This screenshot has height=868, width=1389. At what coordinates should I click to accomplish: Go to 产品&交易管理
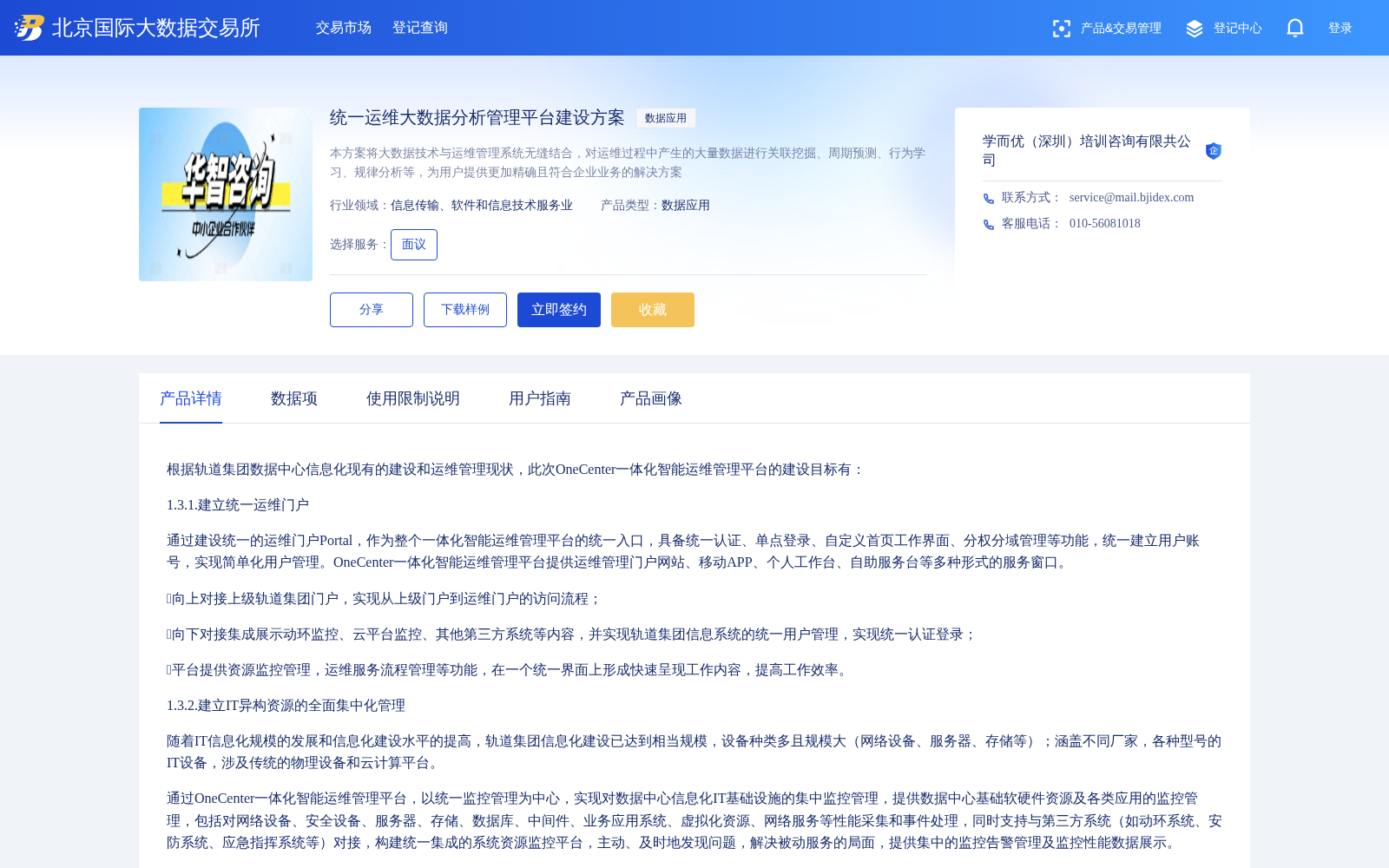[1121, 29]
